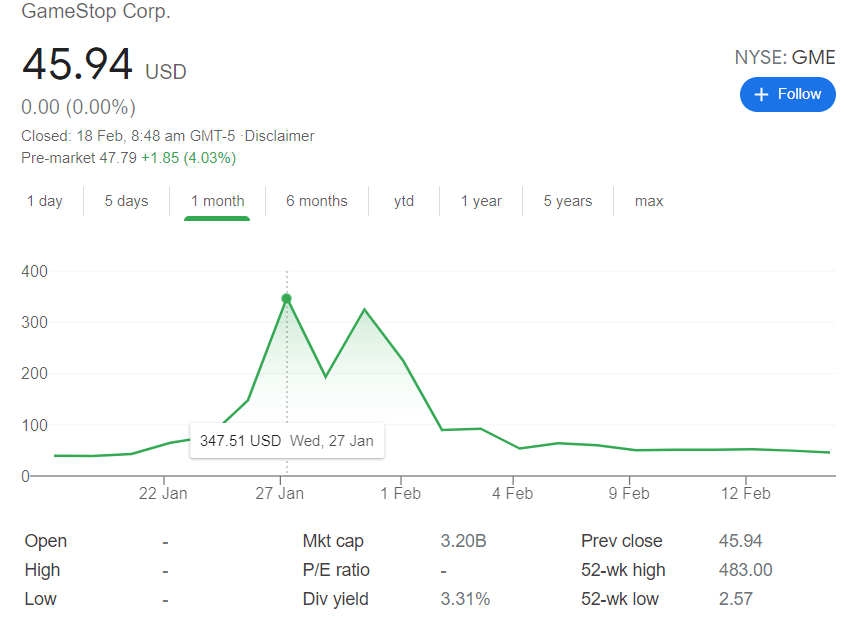Image resolution: width=846 pixels, height=618 pixels.
Task: Click the plus icon on Follow button
Action: [x=762, y=94]
